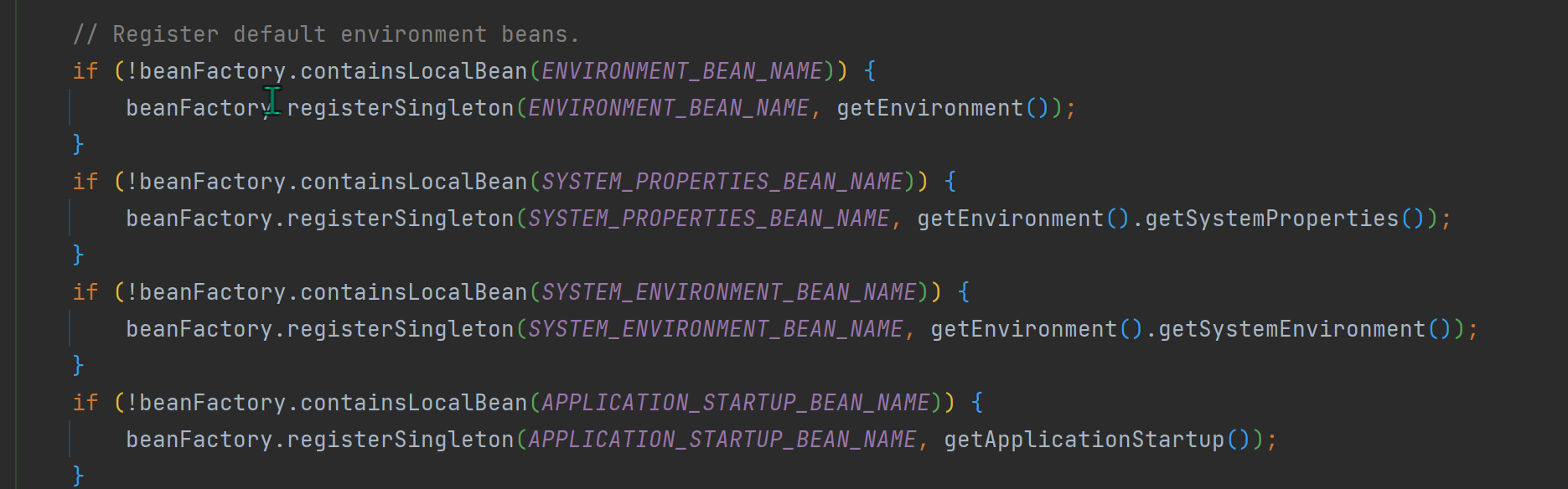Image resolution: width=1568 pixels, height=489 pixels.
Task: Place caret on getSystemEnvironment method call
Action: (x=1292, y=329)
